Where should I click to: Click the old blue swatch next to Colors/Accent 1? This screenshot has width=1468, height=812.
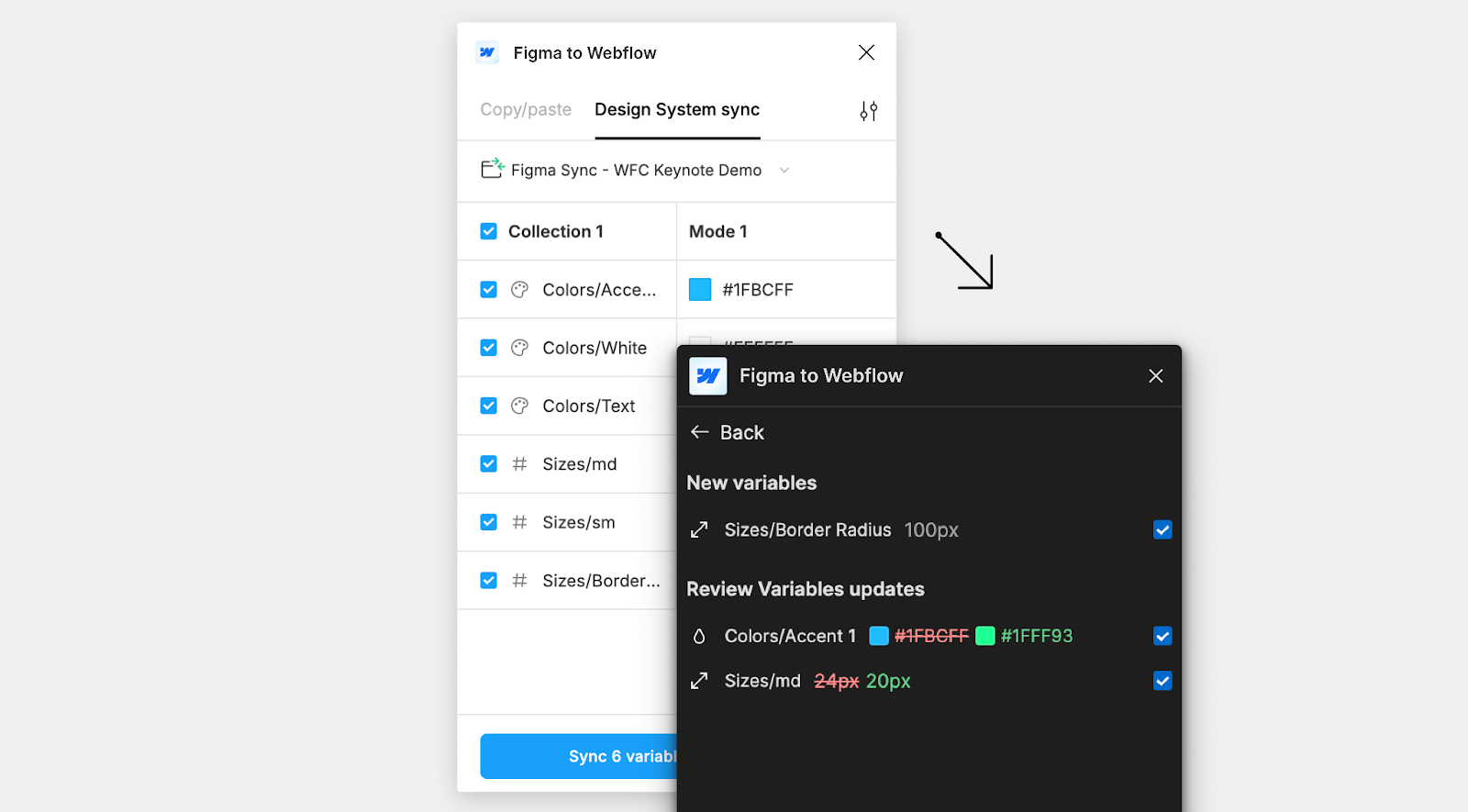coord(879,636)
